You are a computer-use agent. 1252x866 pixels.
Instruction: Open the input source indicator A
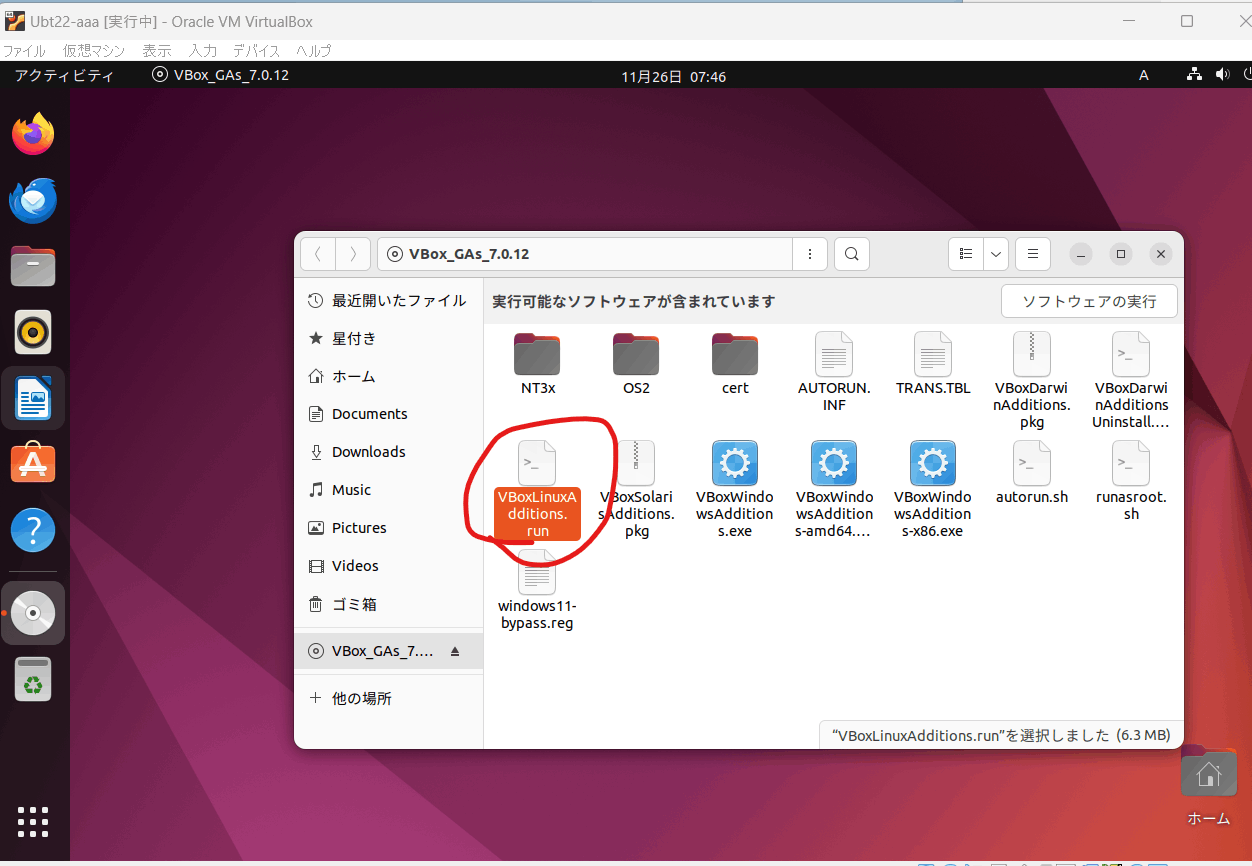(x=1144, y=75)
